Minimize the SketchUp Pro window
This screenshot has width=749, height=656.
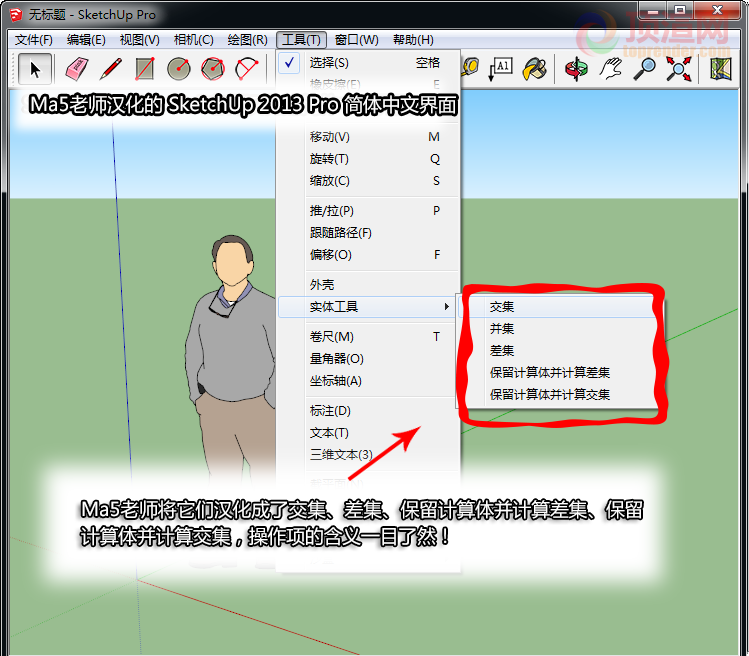pyautogui.click(x=652, y=11)
